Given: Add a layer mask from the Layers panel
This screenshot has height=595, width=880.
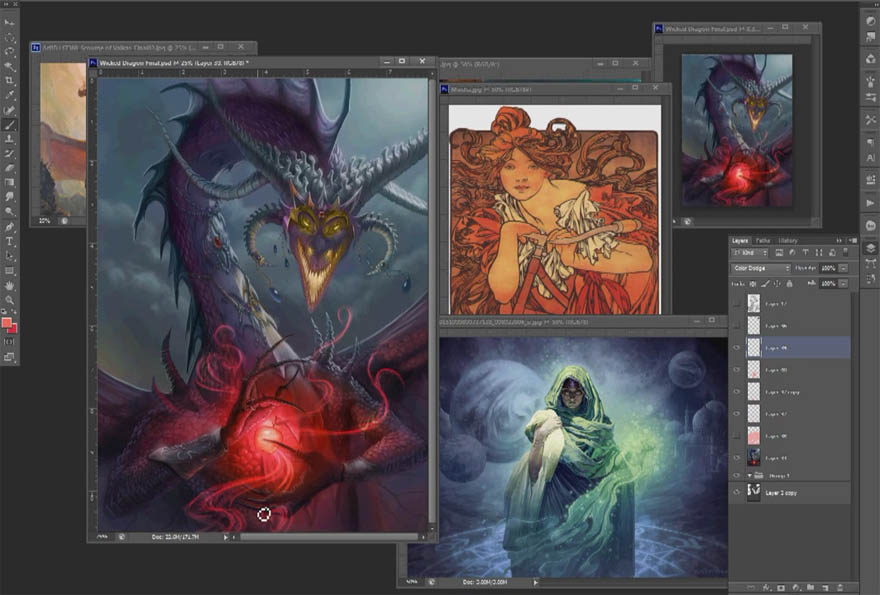Looking at the screenshot, I should pos(781,588).
